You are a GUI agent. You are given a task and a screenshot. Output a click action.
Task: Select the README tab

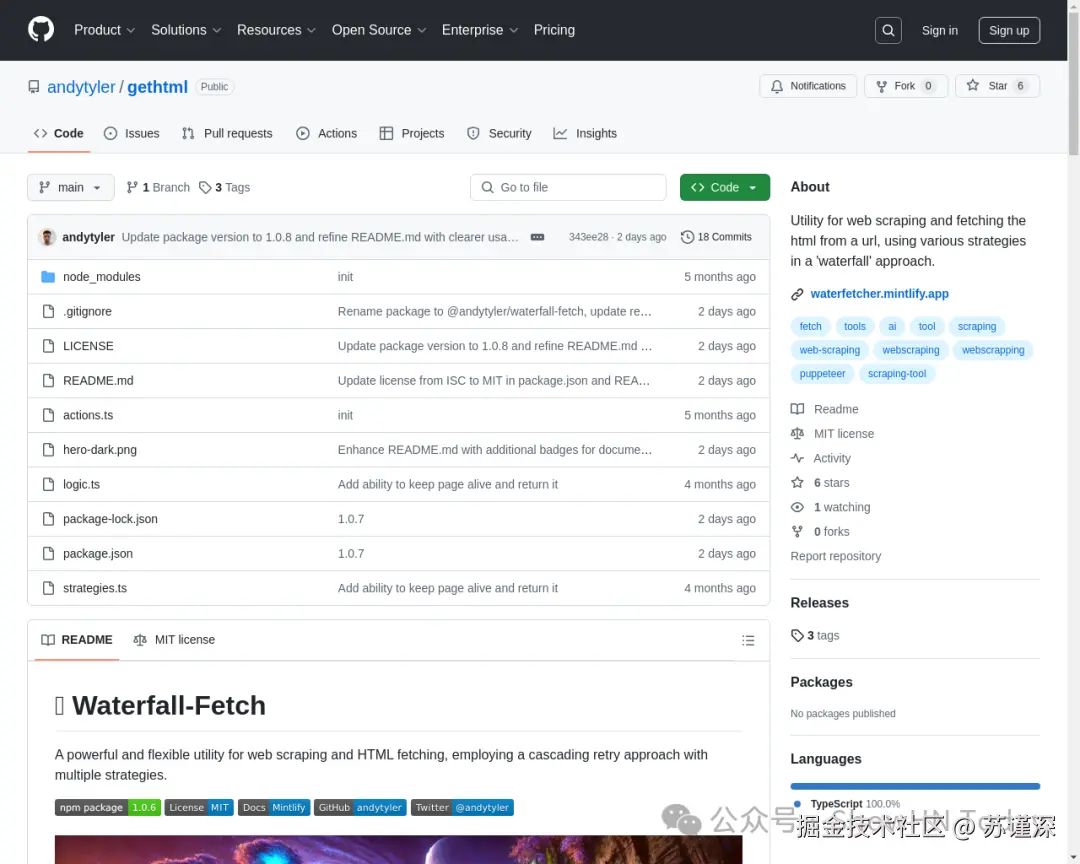76,640
